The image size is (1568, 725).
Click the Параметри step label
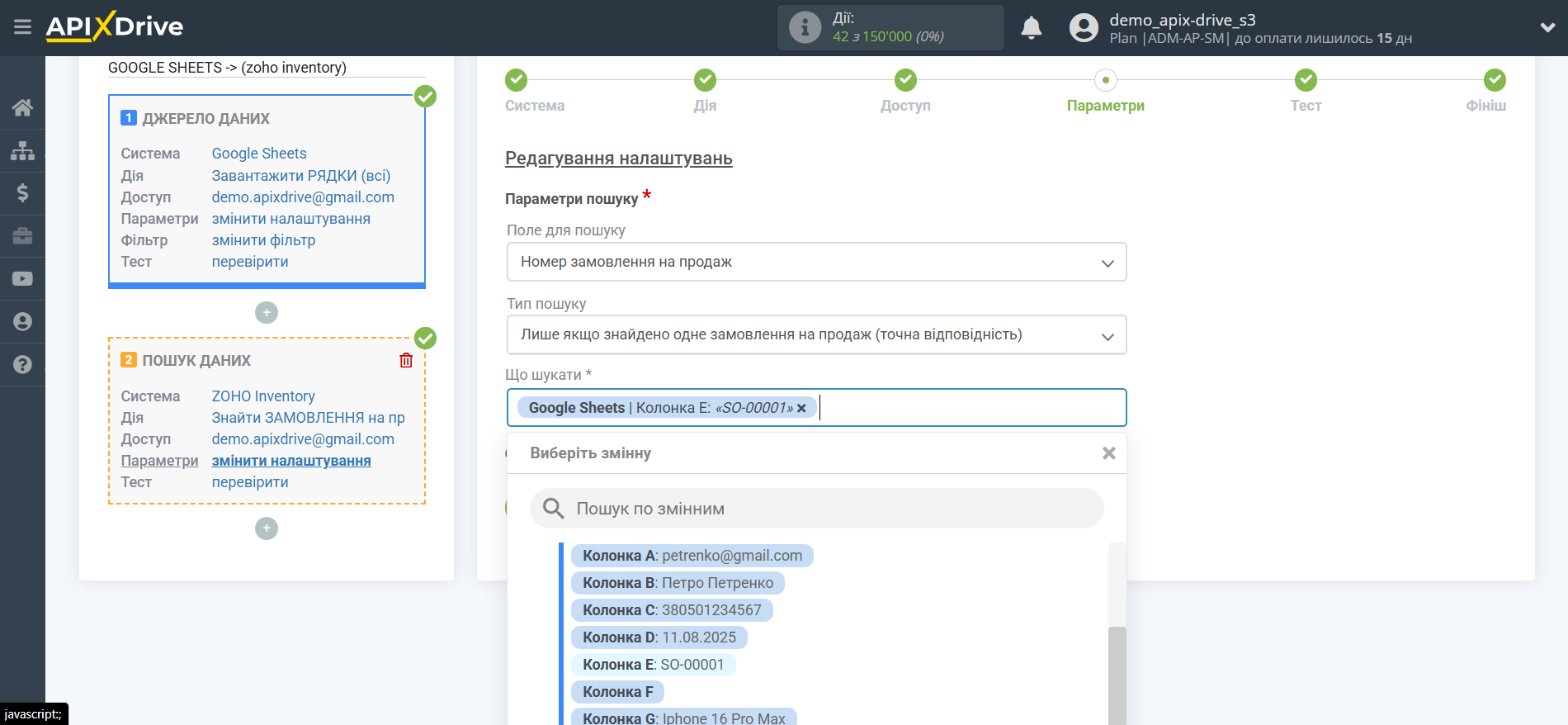coord(1106,106)
